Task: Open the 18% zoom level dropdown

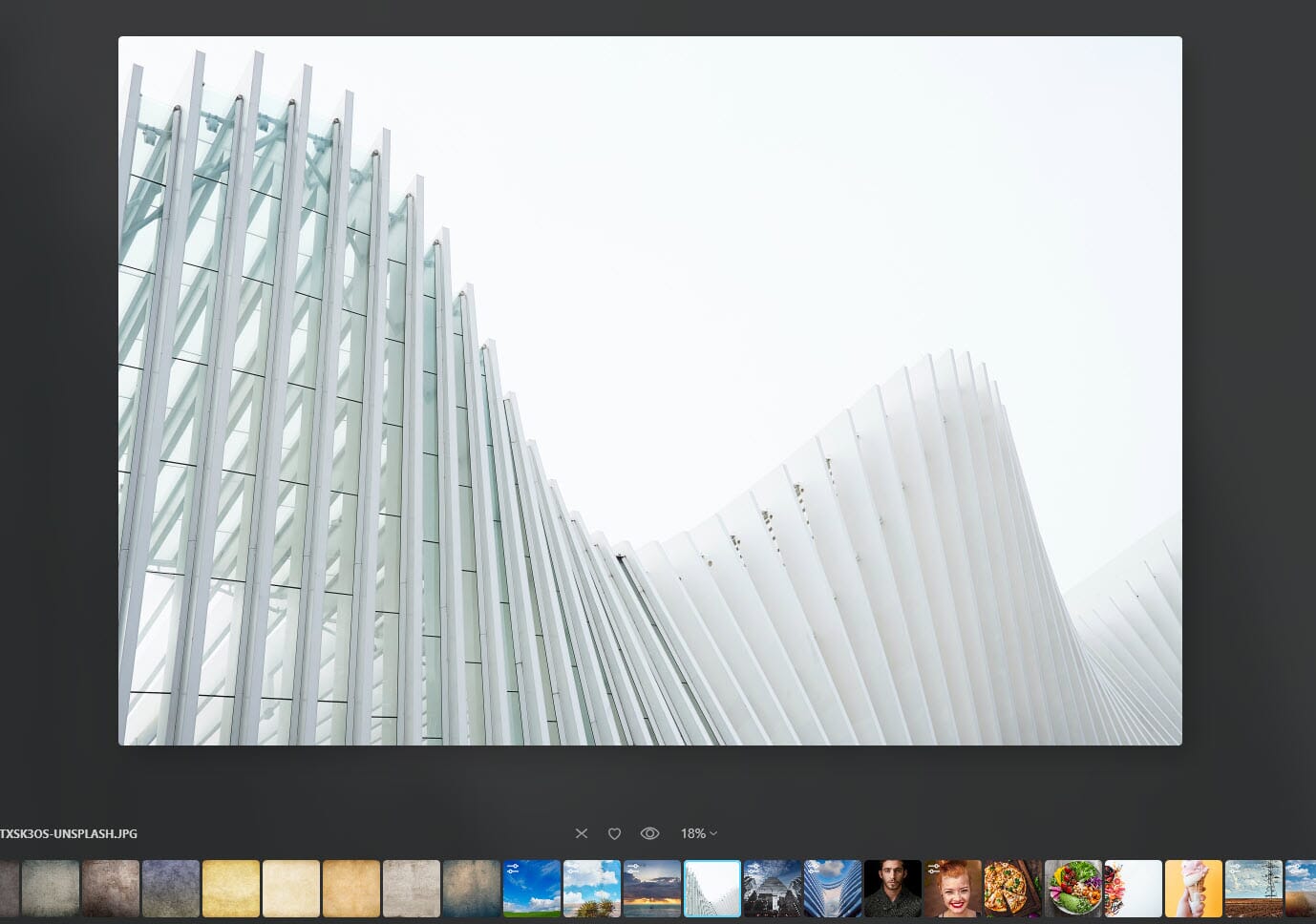Action: click(x=699, y=833)
